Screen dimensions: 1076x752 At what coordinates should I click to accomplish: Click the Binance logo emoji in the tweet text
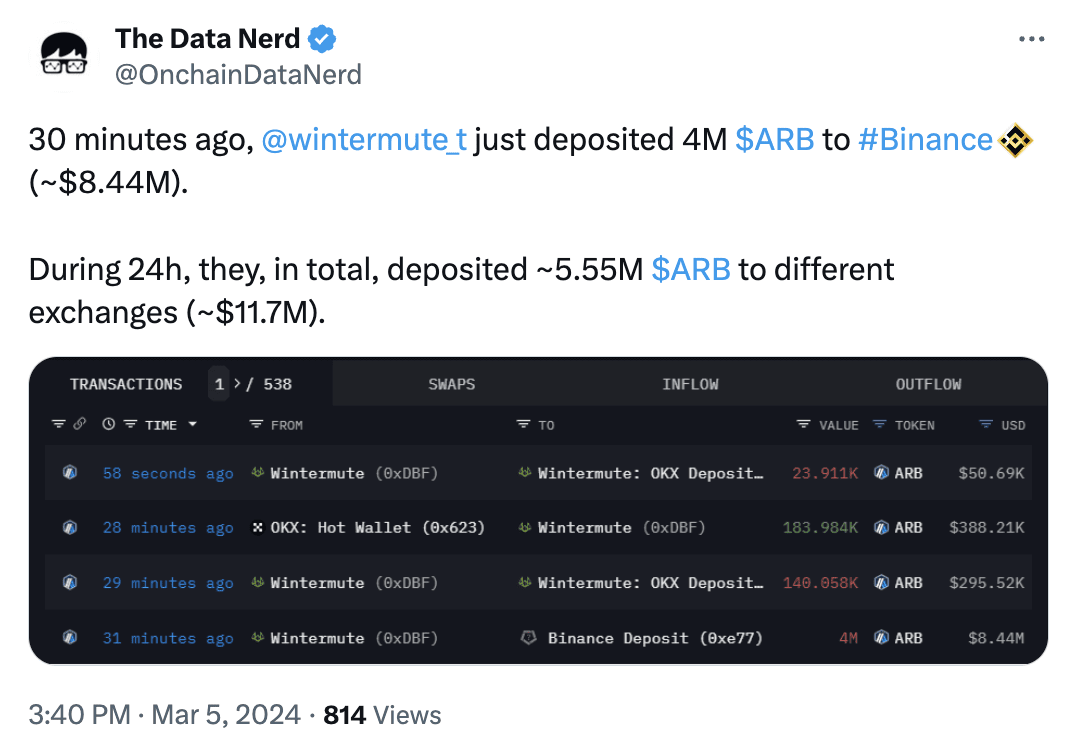1013,141
